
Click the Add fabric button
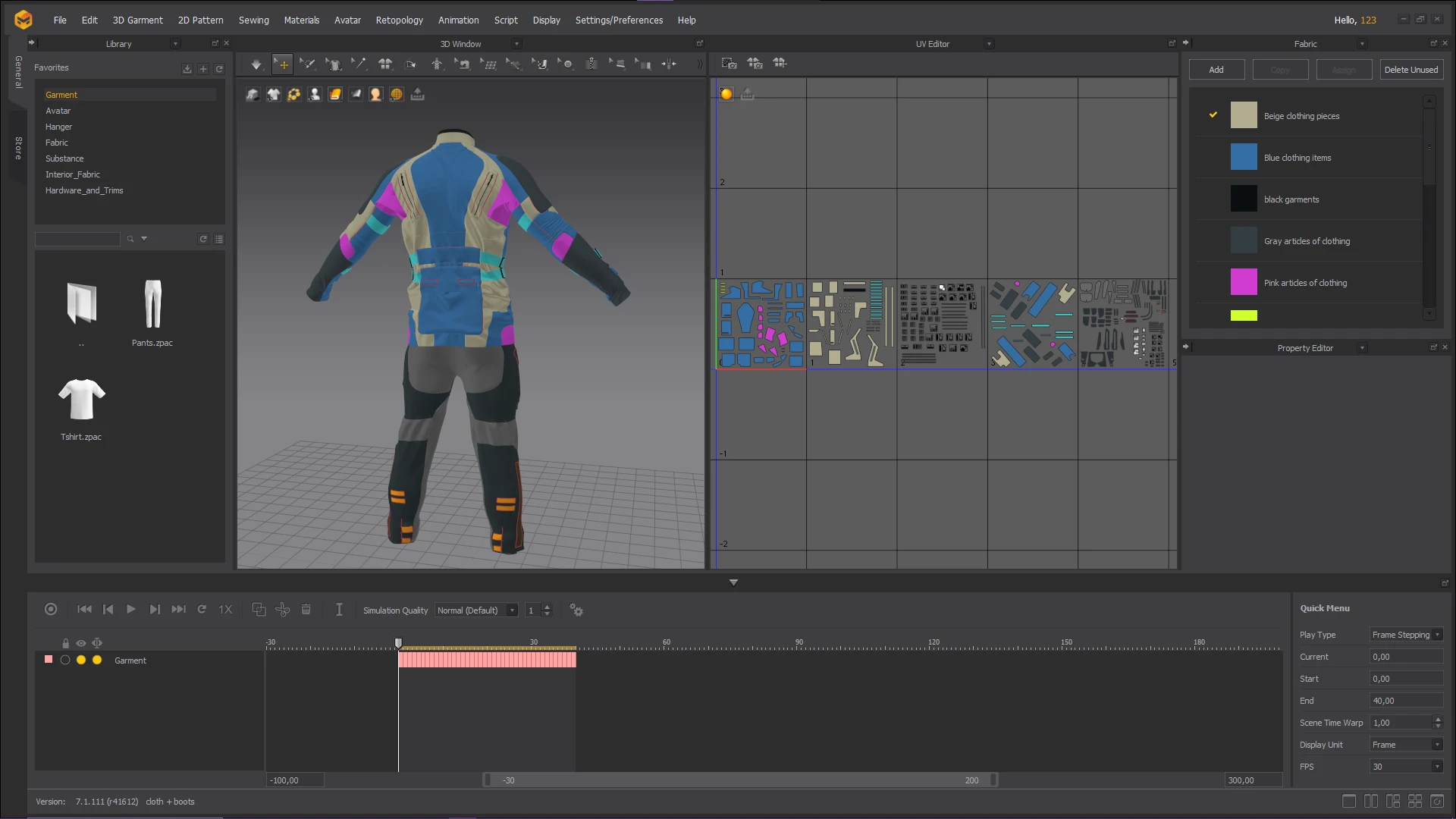click(x=1216, y=70)
